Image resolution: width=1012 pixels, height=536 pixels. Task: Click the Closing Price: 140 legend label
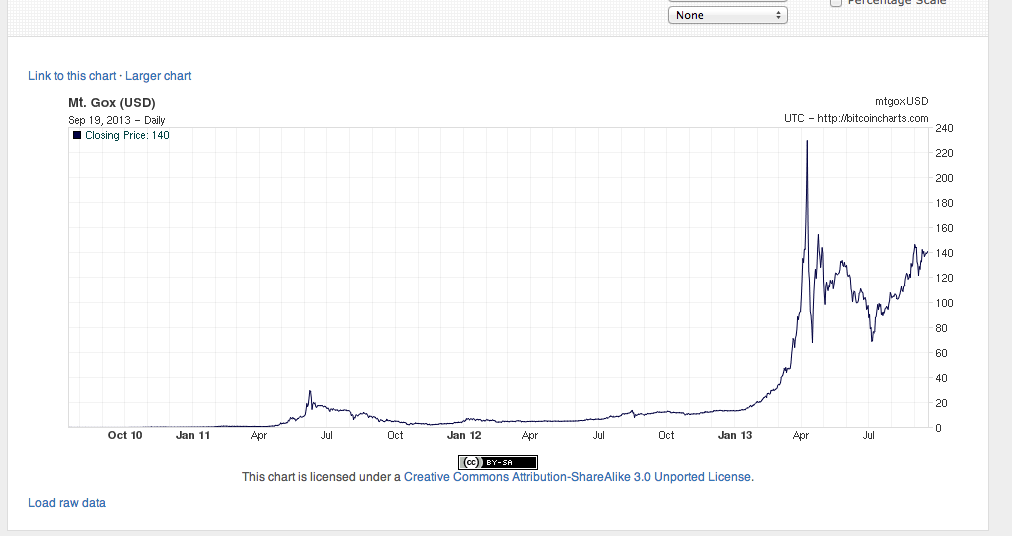127,135
